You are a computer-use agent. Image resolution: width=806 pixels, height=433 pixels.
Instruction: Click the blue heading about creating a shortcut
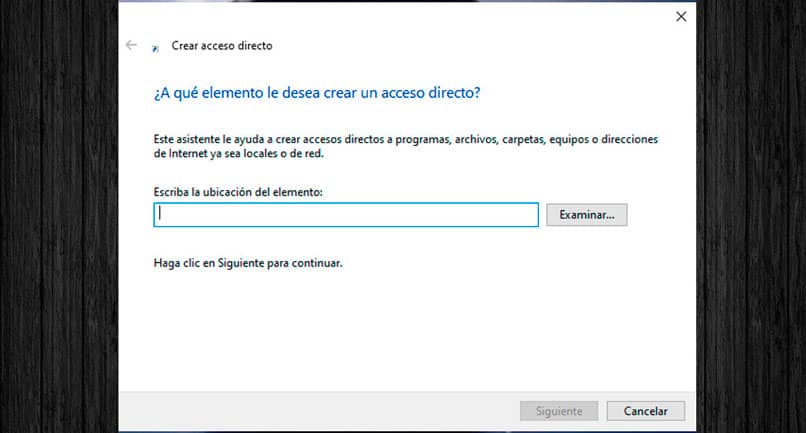point(317,93)
